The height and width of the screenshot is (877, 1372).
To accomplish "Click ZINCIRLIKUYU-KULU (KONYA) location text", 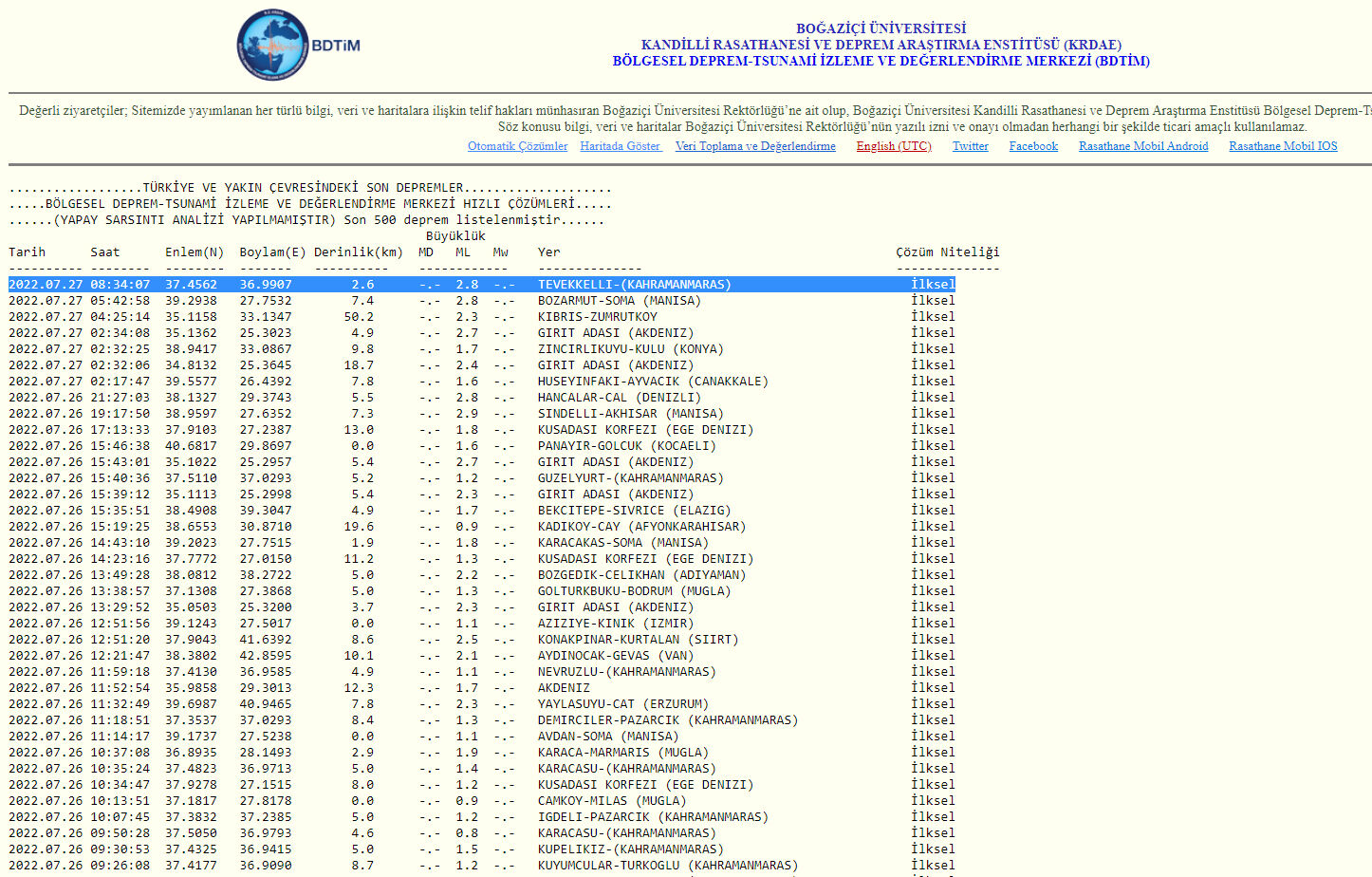I will pos(631,349).
